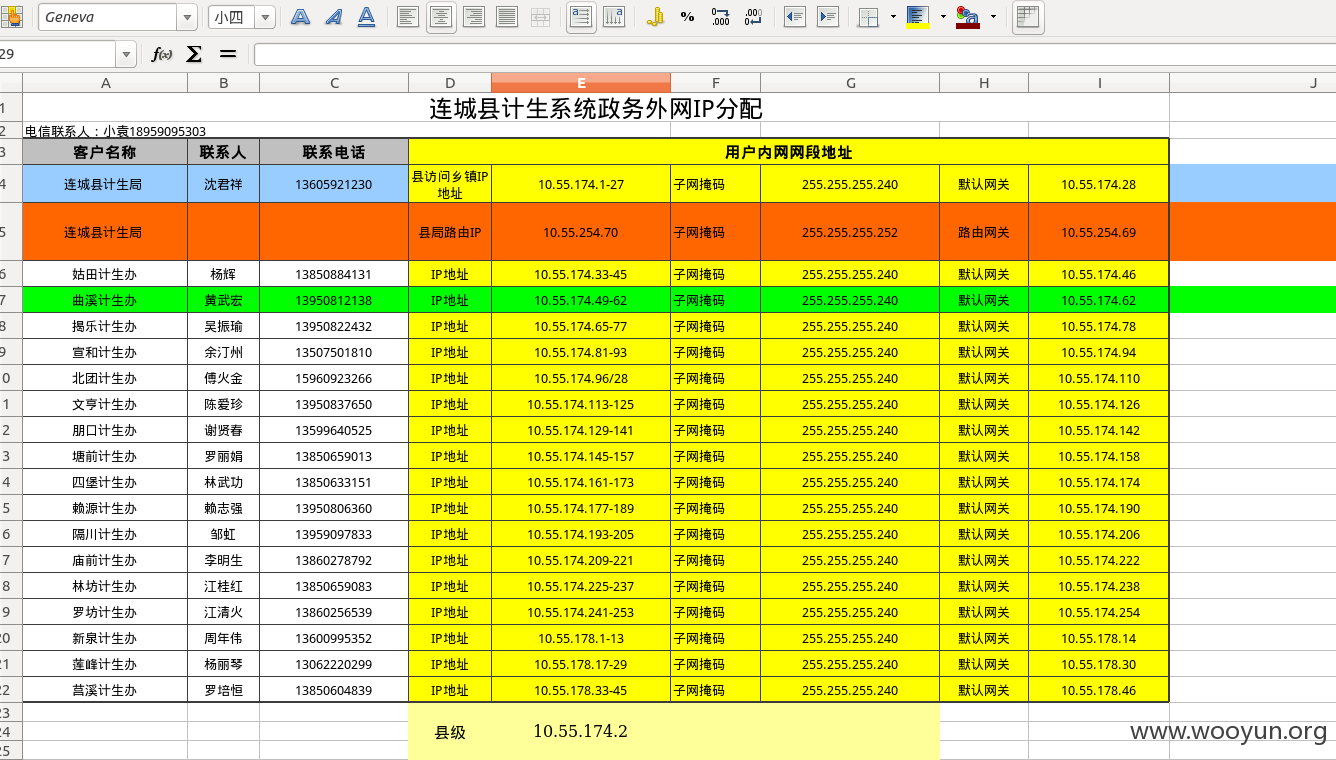
Task: Apply the yellow background color
Action: 917,17
